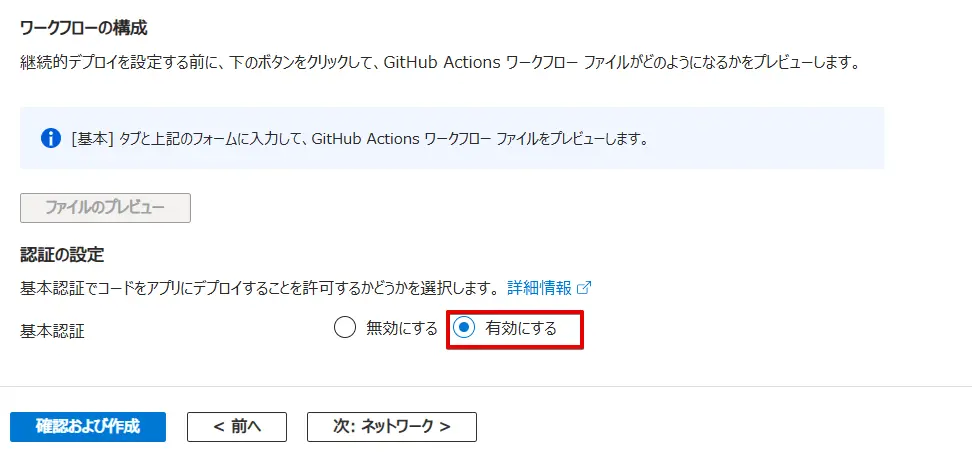
Task: Click the external link icon beside 詳細情報
Action: [x=584, y=288]
